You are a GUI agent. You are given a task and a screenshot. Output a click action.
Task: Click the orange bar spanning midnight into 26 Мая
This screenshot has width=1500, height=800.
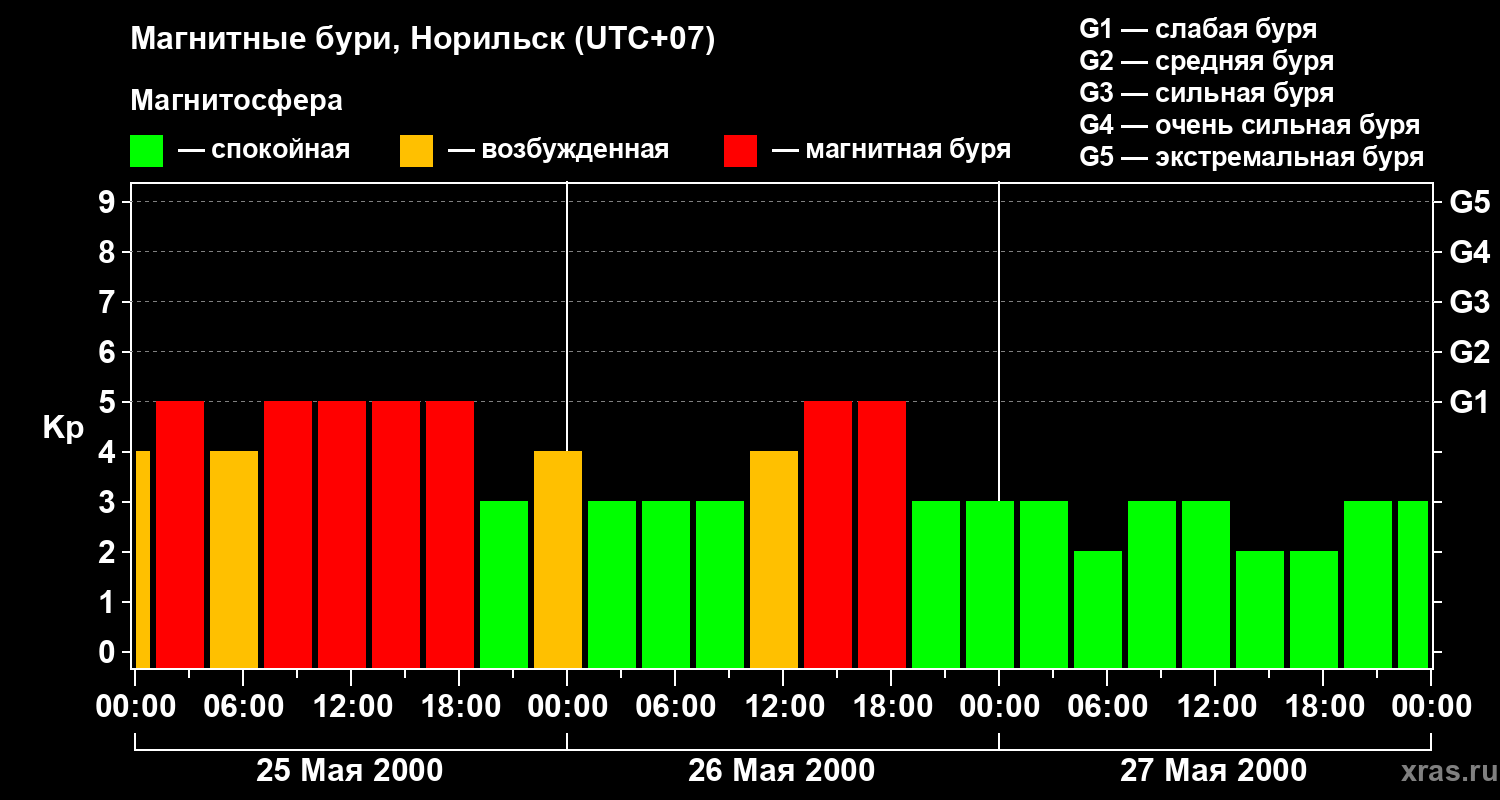coord(558,559)
